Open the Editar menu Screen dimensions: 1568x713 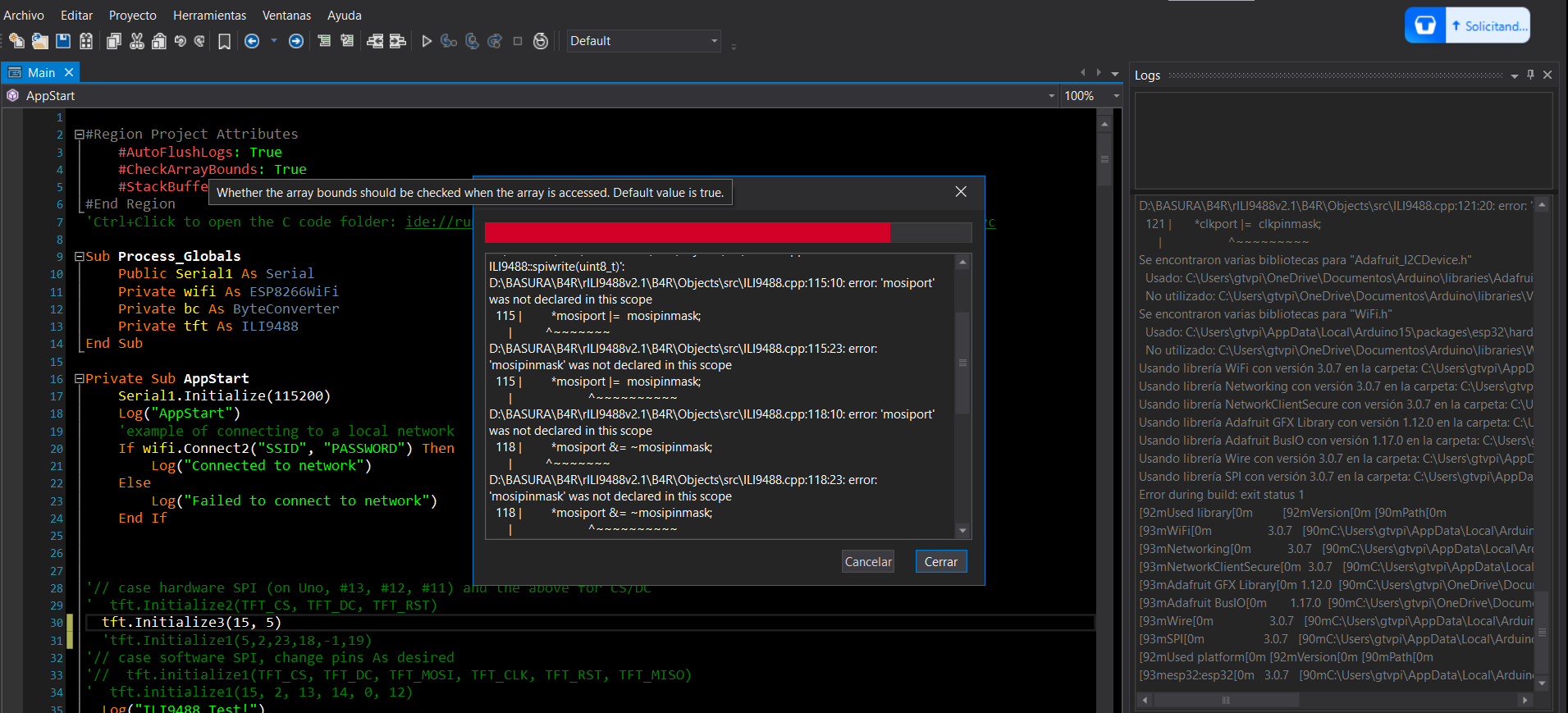tap(76, 16)
